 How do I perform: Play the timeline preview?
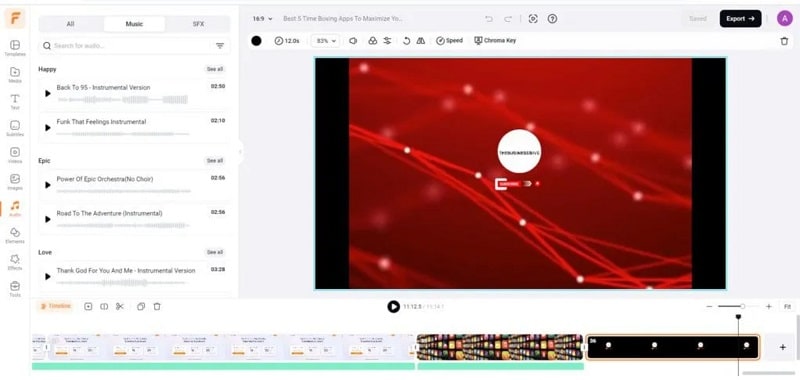click(x=393, y=307)
